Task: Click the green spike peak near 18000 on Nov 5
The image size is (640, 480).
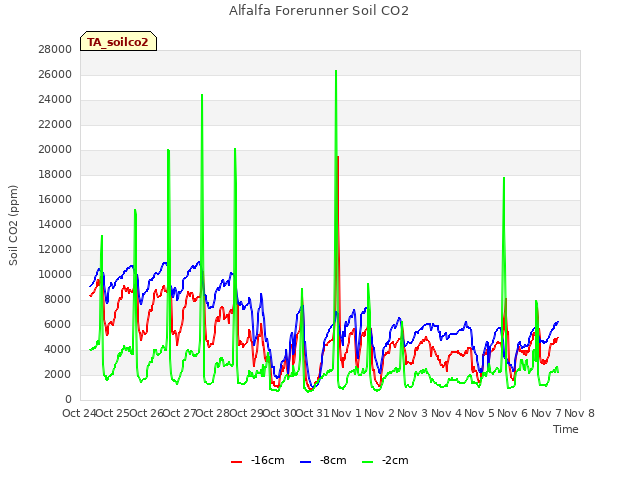Action: point(504,178)
